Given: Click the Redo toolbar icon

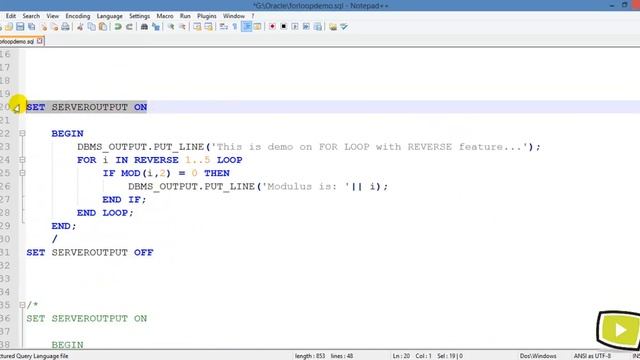Looking at the screenshot, I should point(129,27).
